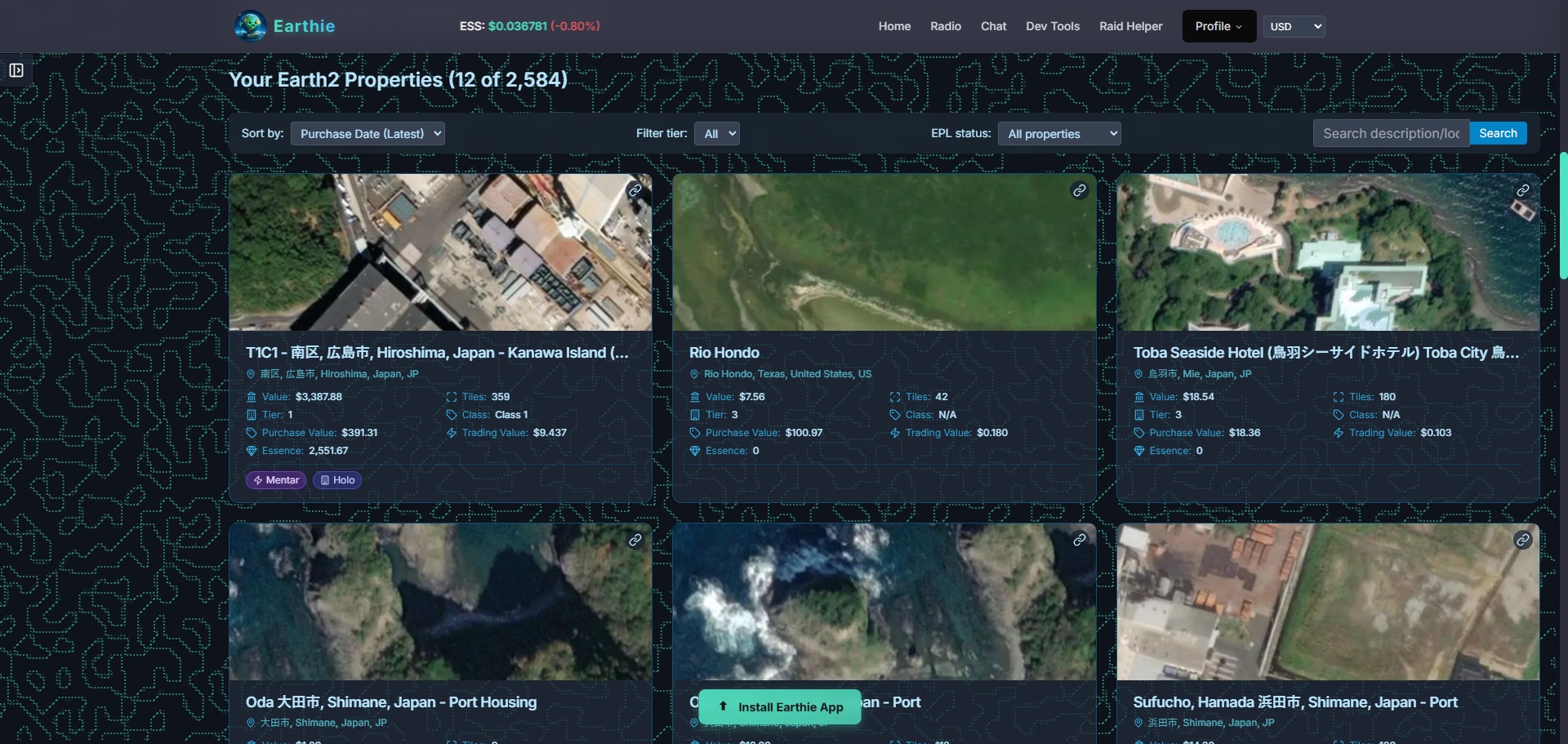Open link icon on Toba Seaside Hotel card
This screenshot has width=1568, height=744.
pos(1523,190)
